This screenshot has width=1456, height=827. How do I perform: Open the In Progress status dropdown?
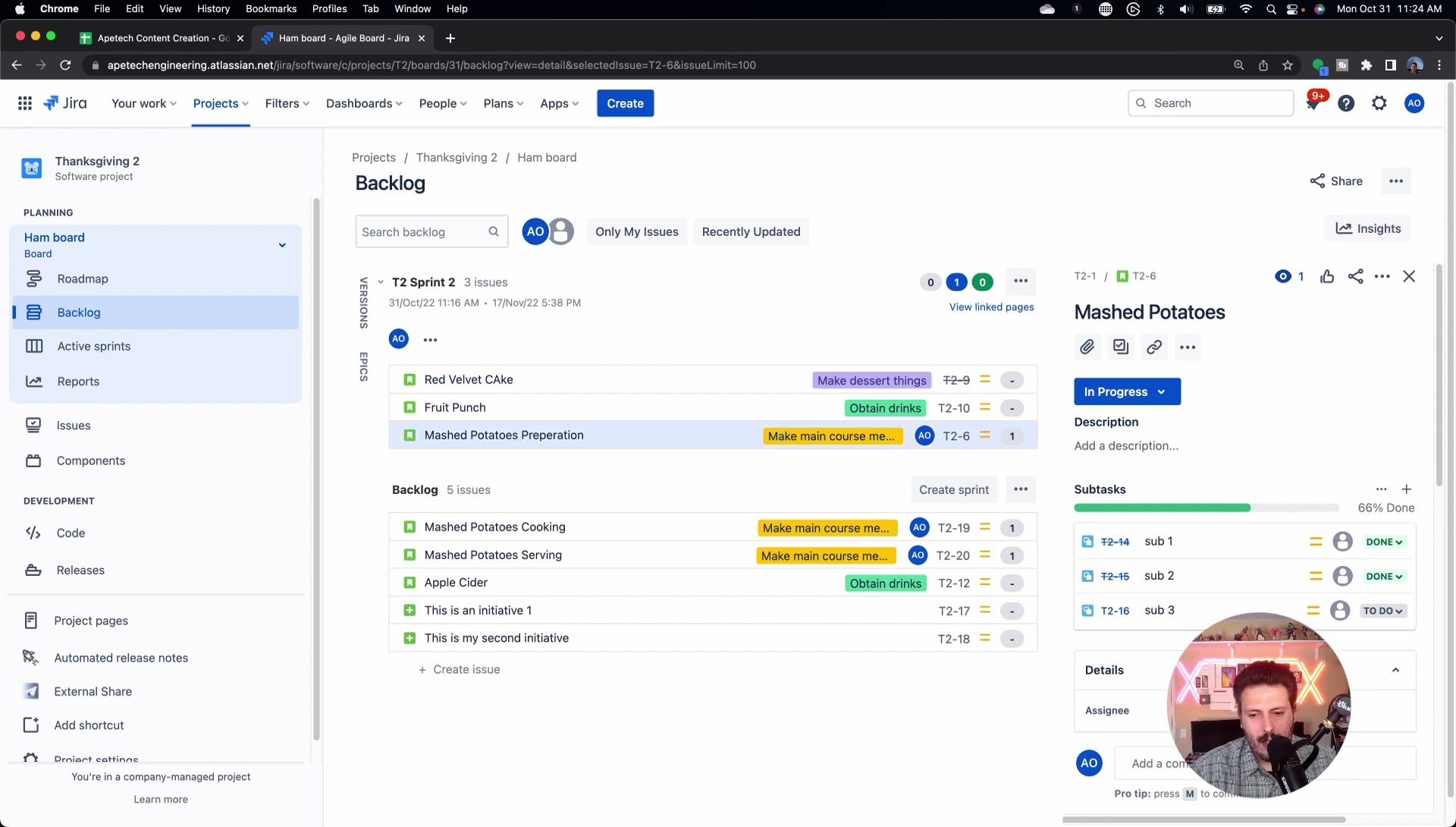(x=1127, y=392)
